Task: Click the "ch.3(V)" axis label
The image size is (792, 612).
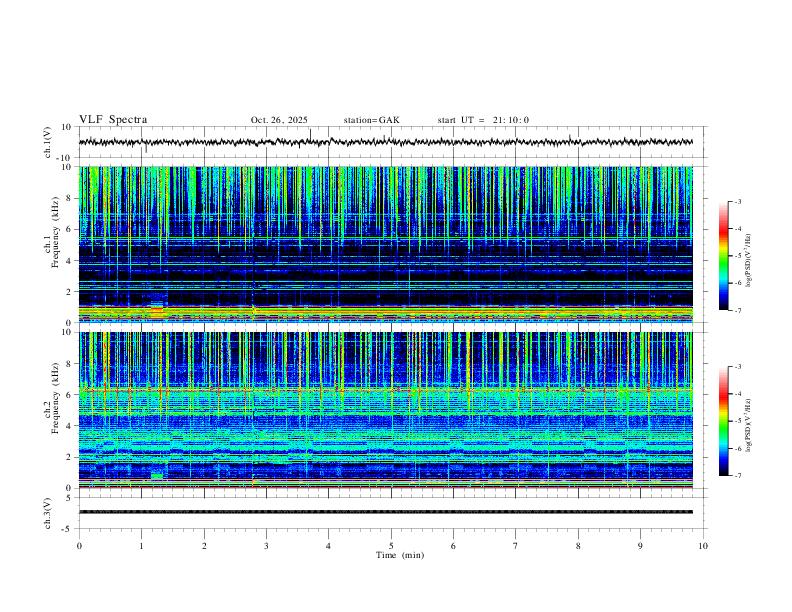Action: pos(48,513)
